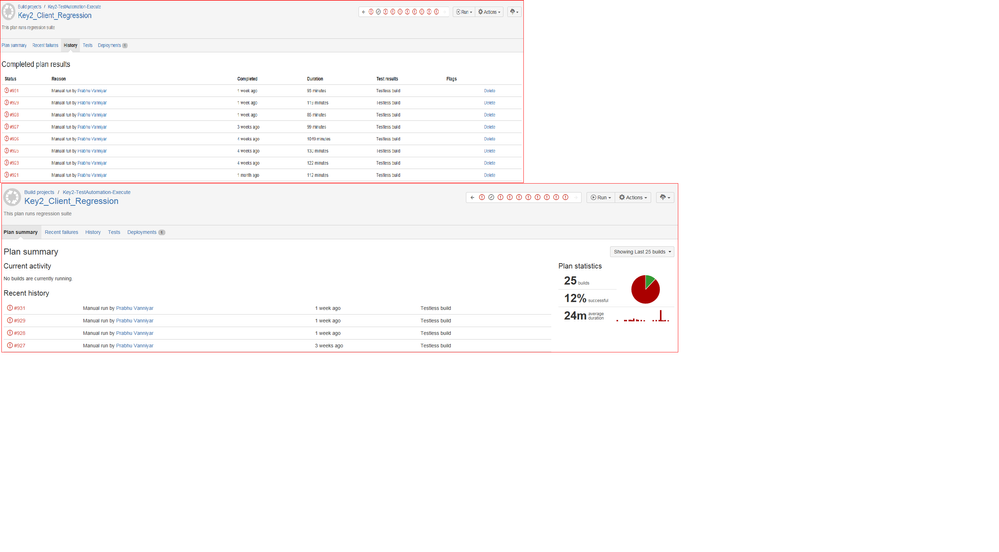999x552 pixels.
Task: Switch to History tab in the bottom view
Action: pyautogui.click(x=93, y=232)
